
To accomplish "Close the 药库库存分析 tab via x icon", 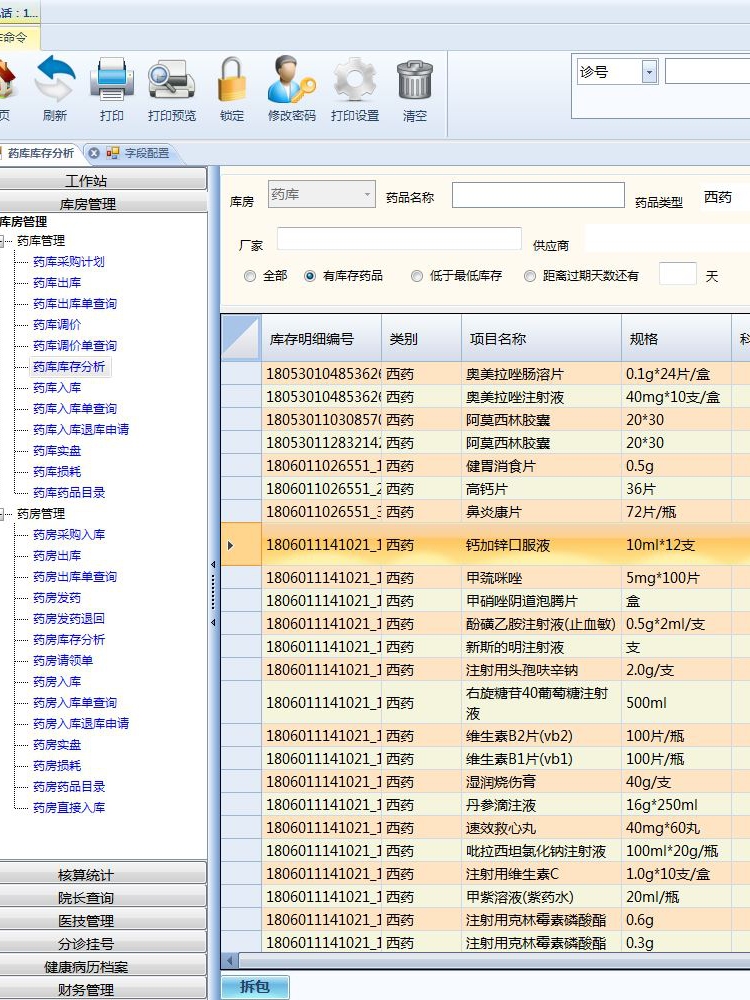I will [94, 153].
